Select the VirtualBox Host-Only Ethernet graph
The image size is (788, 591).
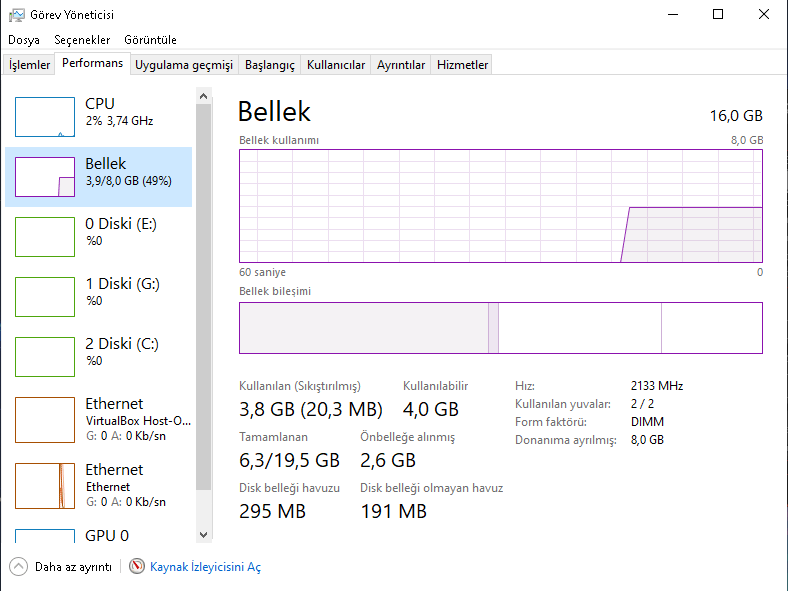45,420
